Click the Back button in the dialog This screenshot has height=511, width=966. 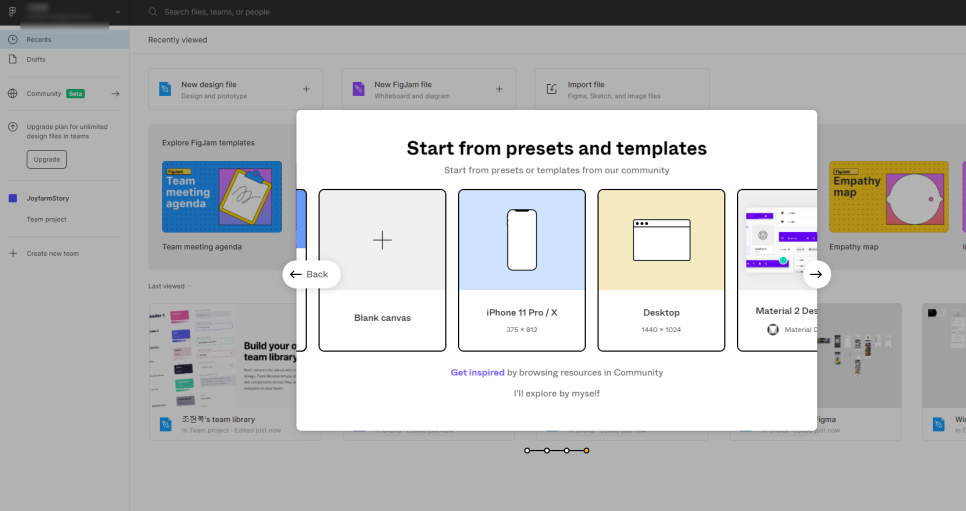coord(311,274)
